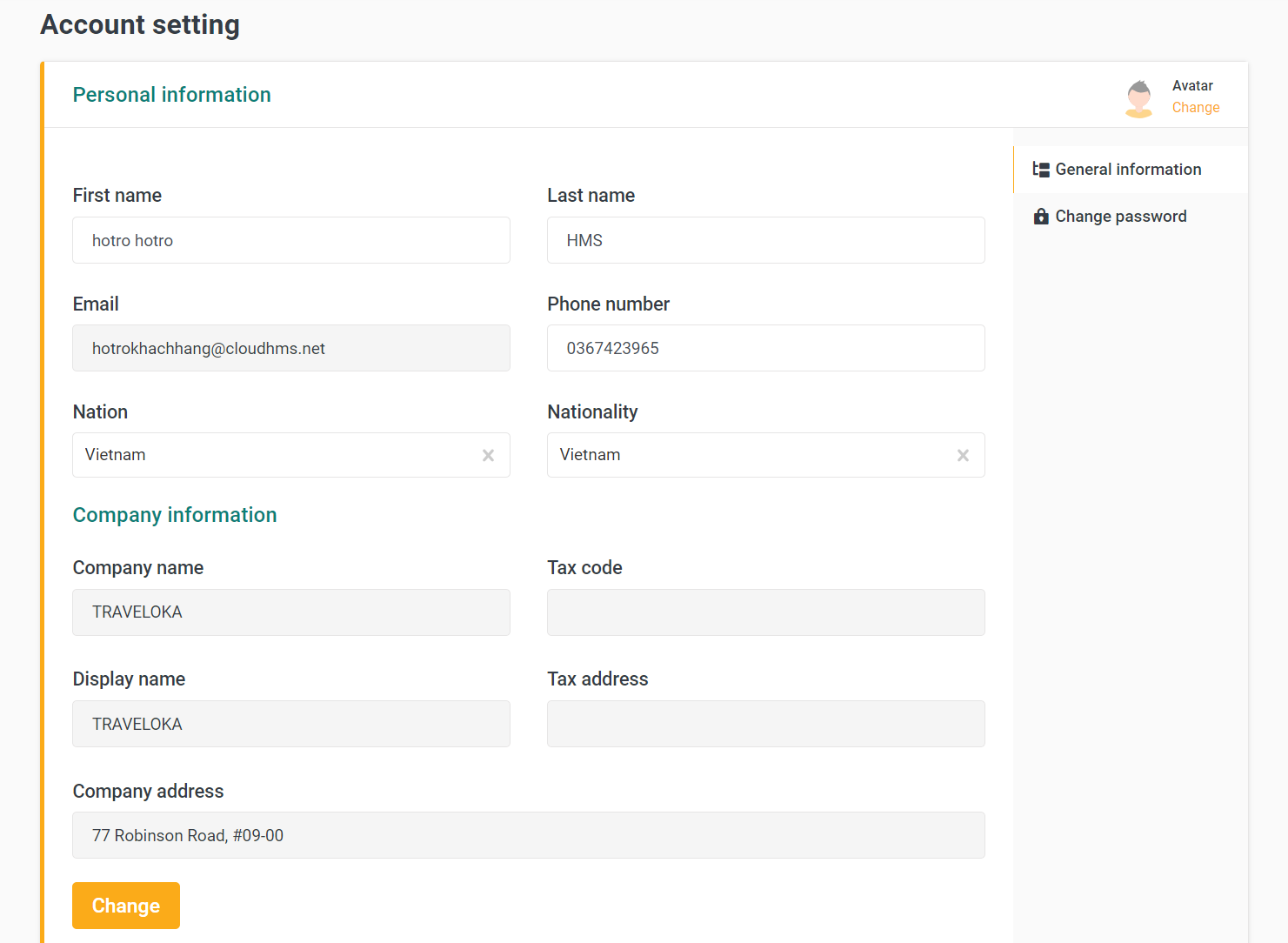
Task: Click the avatar profile picture
Action: [1138, 97]
